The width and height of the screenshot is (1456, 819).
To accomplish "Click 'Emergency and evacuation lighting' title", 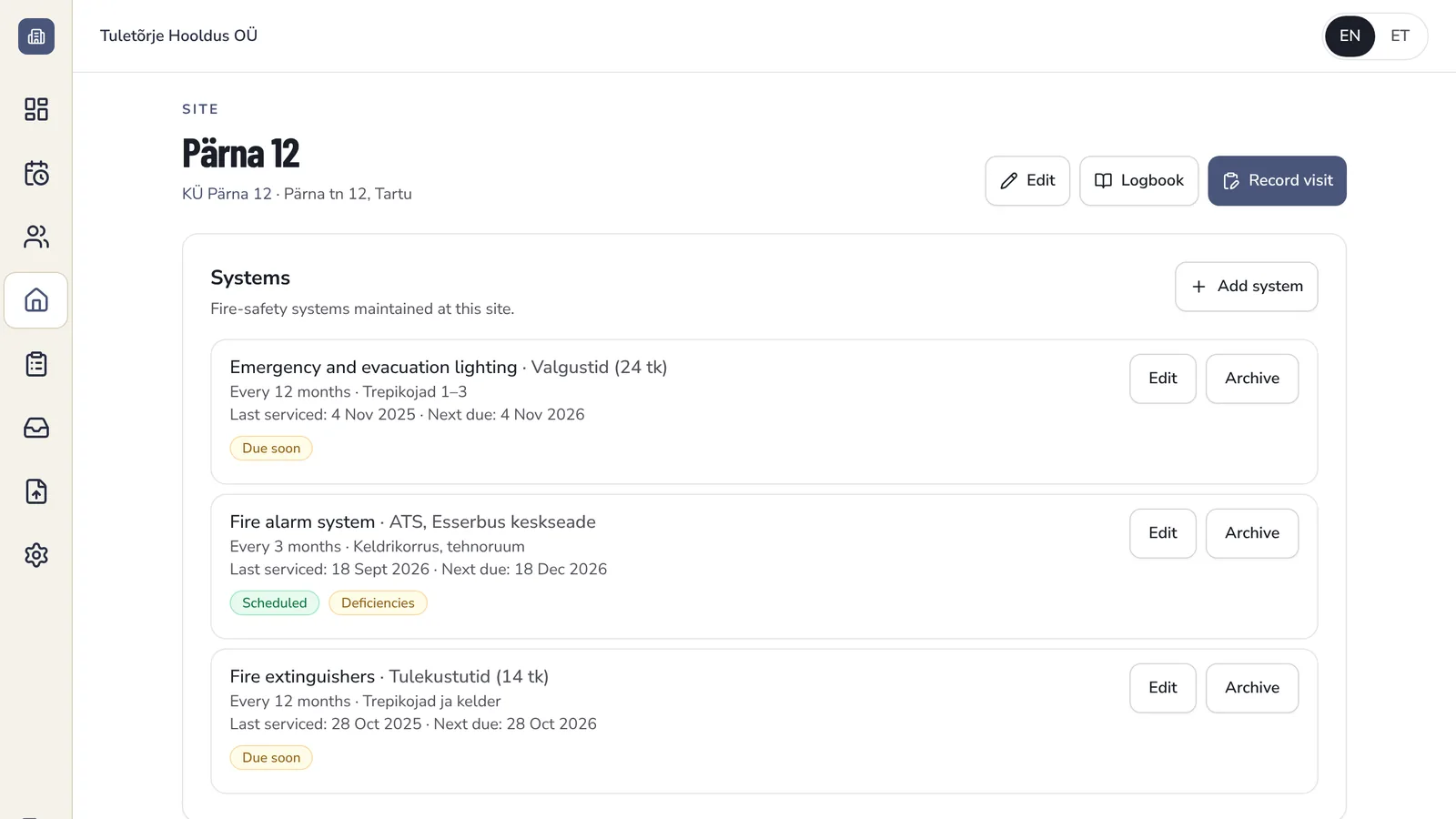I will point(373,368).
